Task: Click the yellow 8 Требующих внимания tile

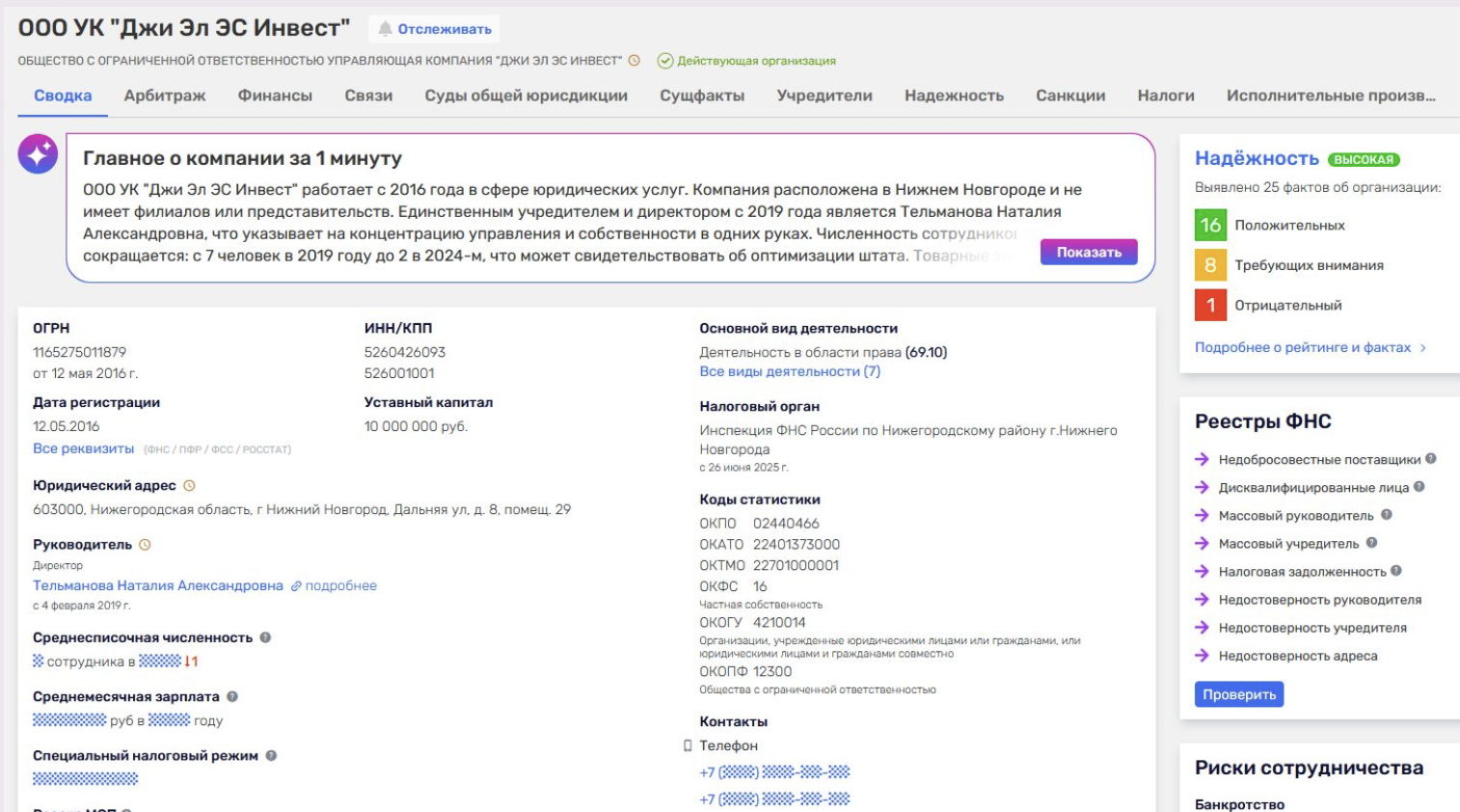Action: 1211,265
